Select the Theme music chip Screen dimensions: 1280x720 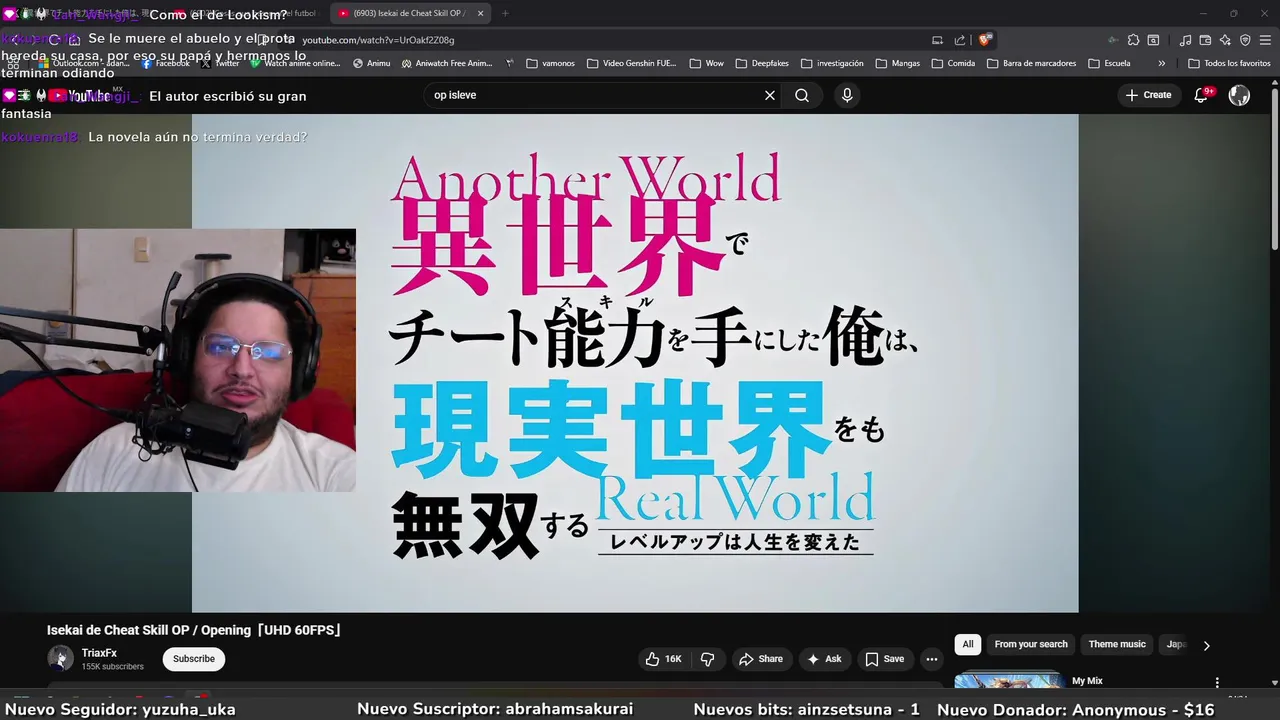point(1117,644)
